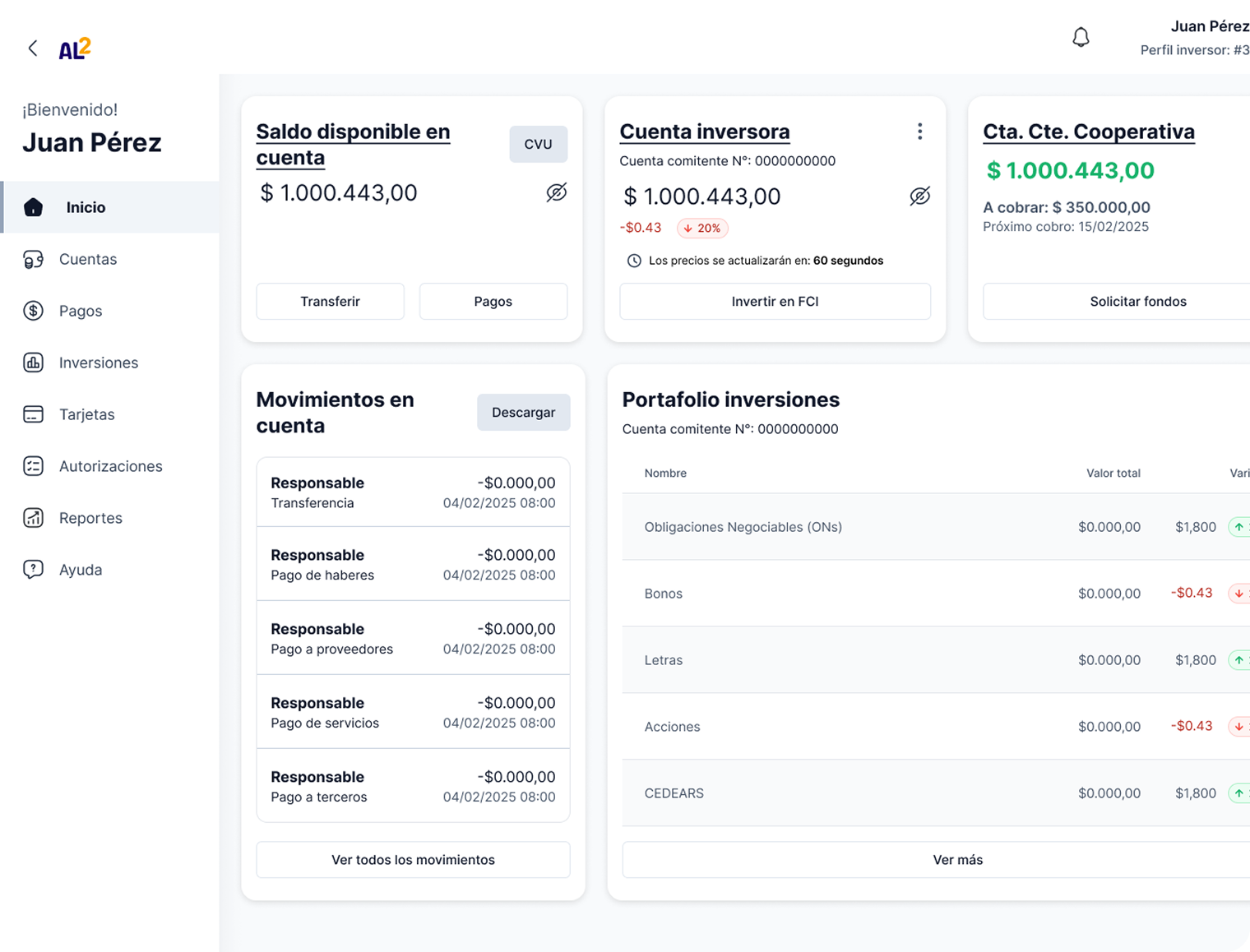Click the Ayuda question icon

tap(34, 570)
